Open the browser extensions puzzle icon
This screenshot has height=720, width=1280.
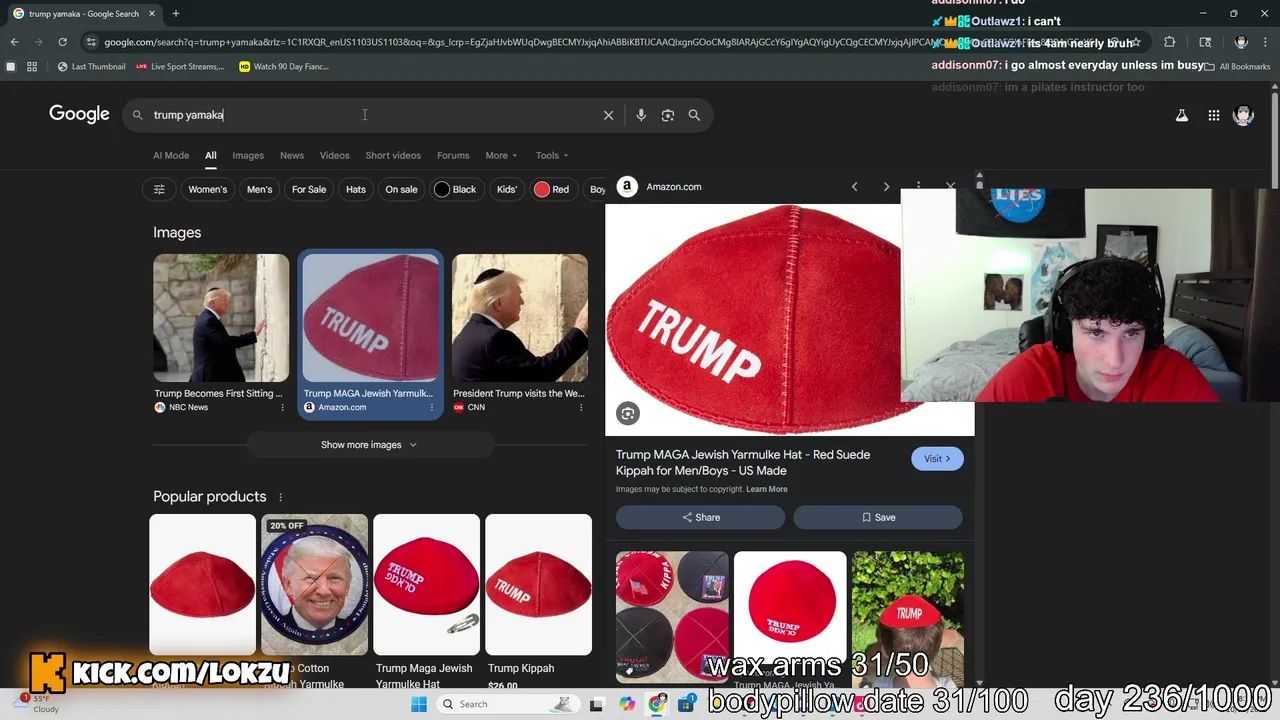point(1169,42)
